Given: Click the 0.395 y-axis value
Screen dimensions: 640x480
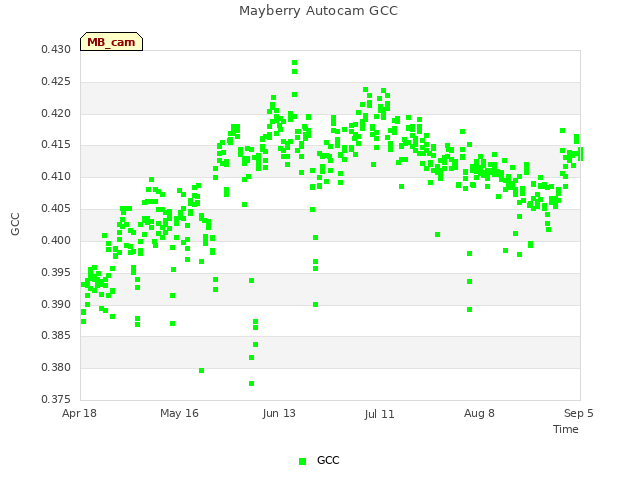Looking at the screenshot, I should point(56,272).
